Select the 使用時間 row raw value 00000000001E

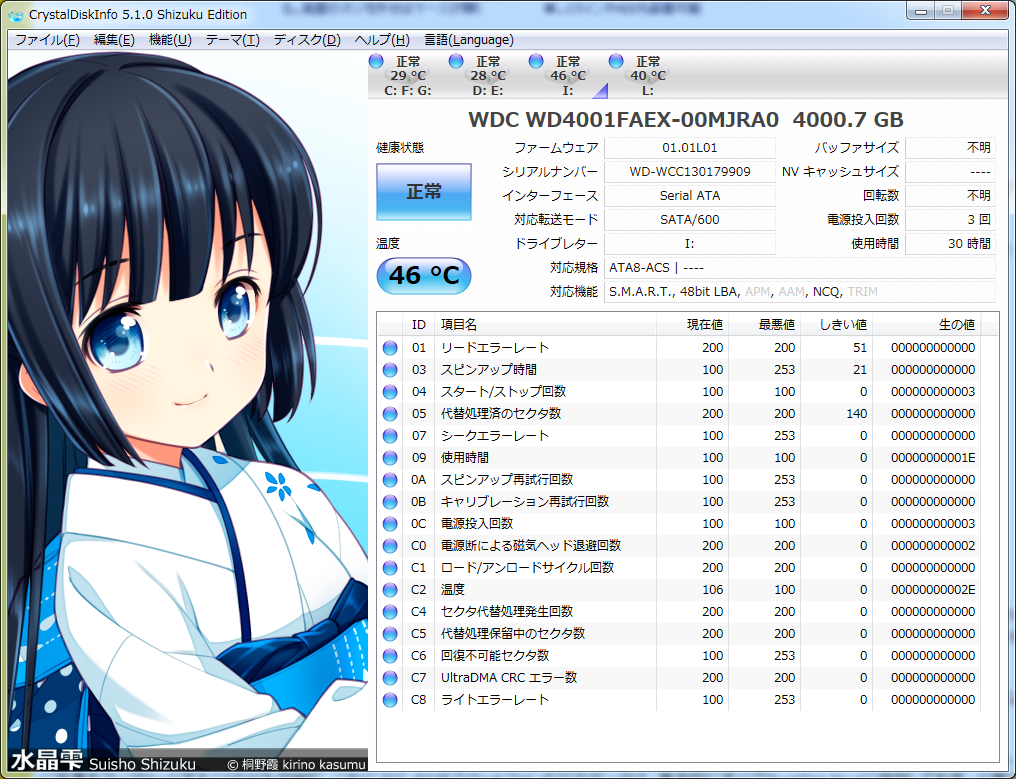[x=932, y=458]
